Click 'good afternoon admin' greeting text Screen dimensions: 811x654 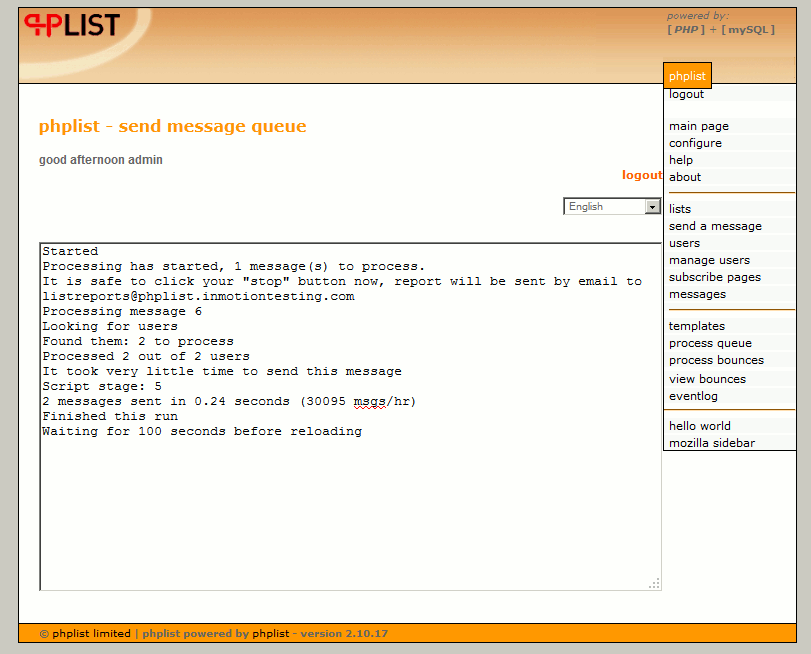101,160
